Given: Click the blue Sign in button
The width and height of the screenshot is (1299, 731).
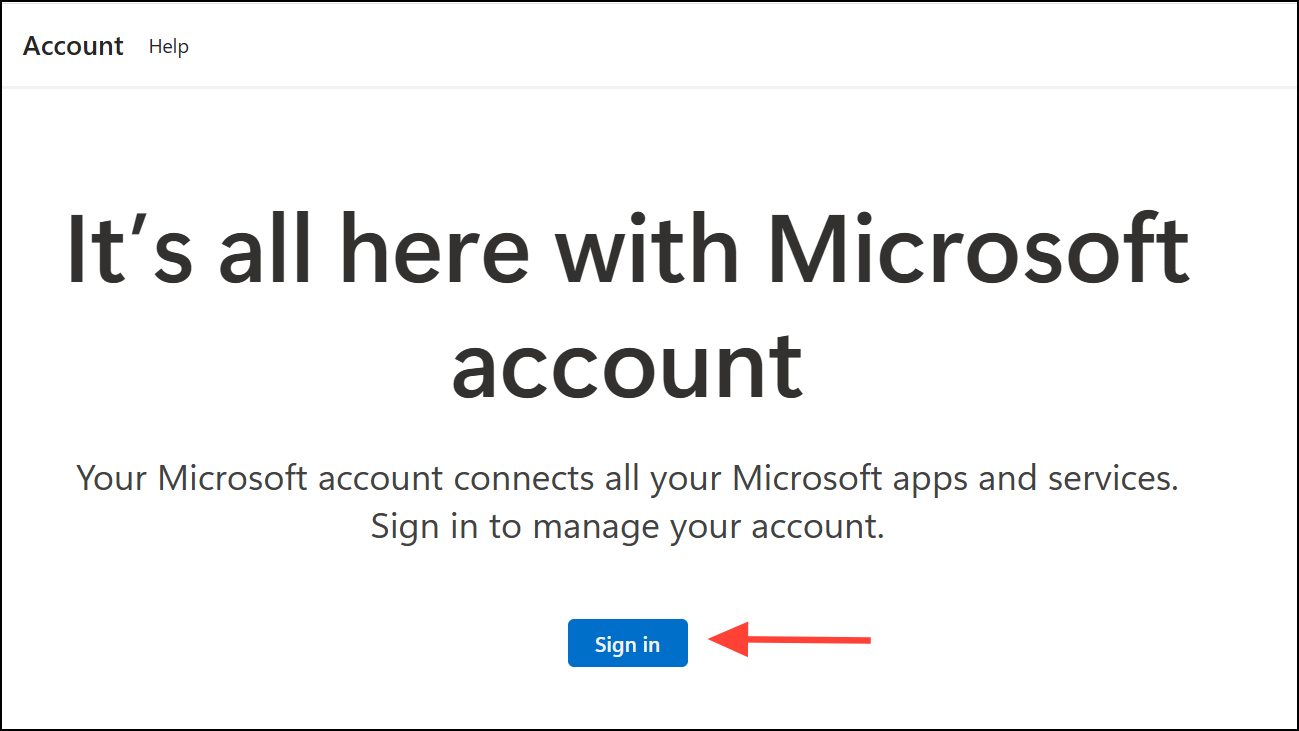Looking at the screenshot, I should [627, 643].
